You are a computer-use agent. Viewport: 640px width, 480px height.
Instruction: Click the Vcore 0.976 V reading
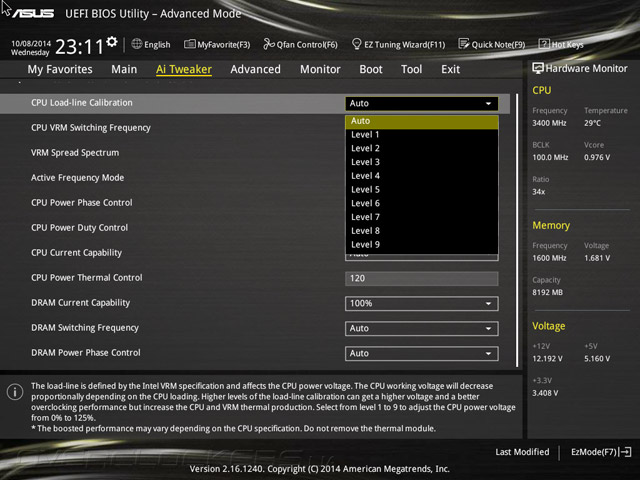click(x=597, y=158)
